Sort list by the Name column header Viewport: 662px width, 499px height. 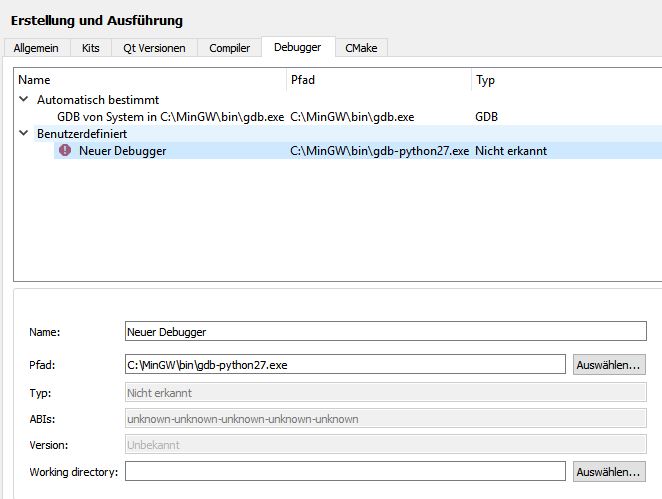(150, 80)
